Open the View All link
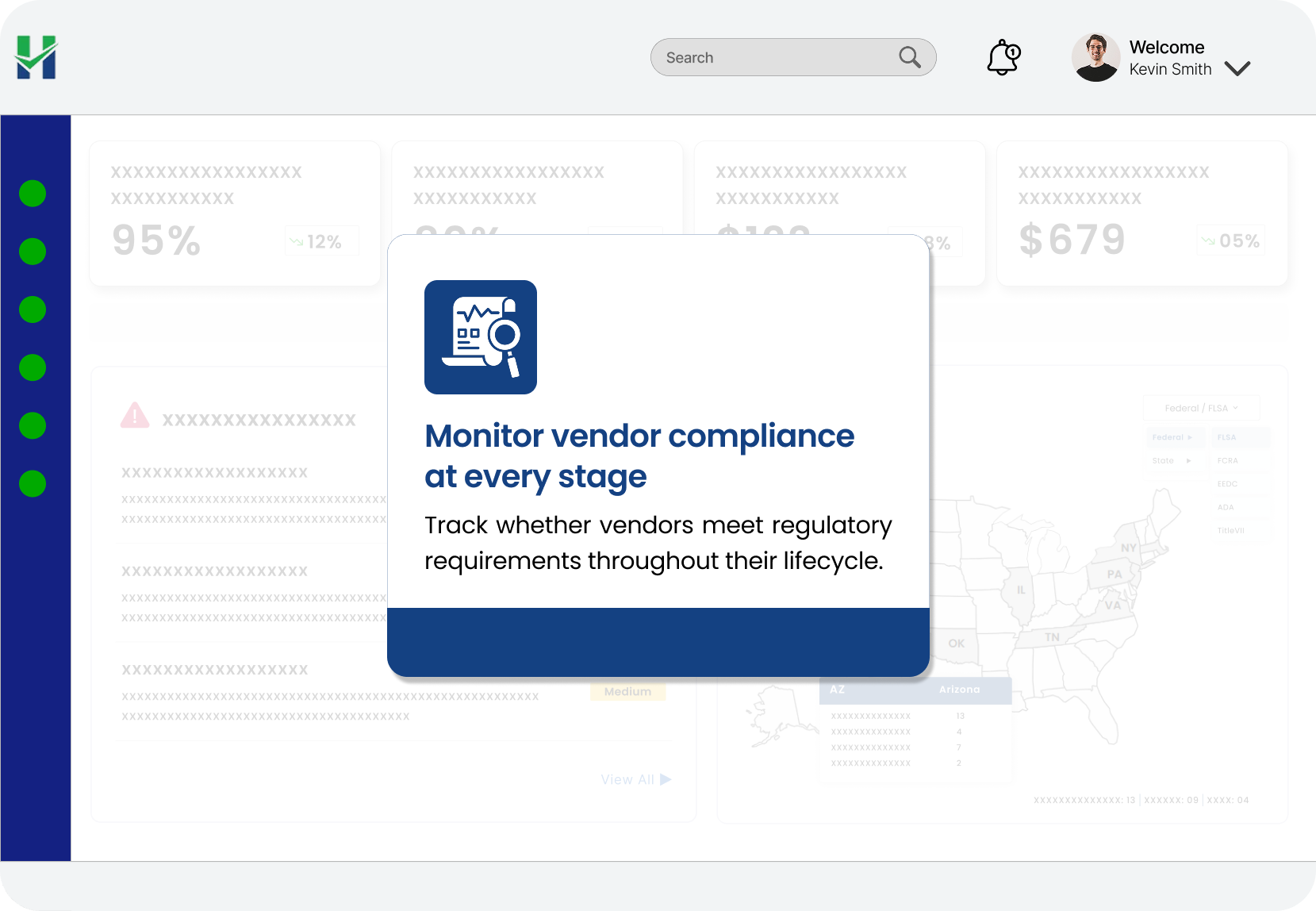The width and height of the screenshot is (1316, 911). (x=635, y=780)
